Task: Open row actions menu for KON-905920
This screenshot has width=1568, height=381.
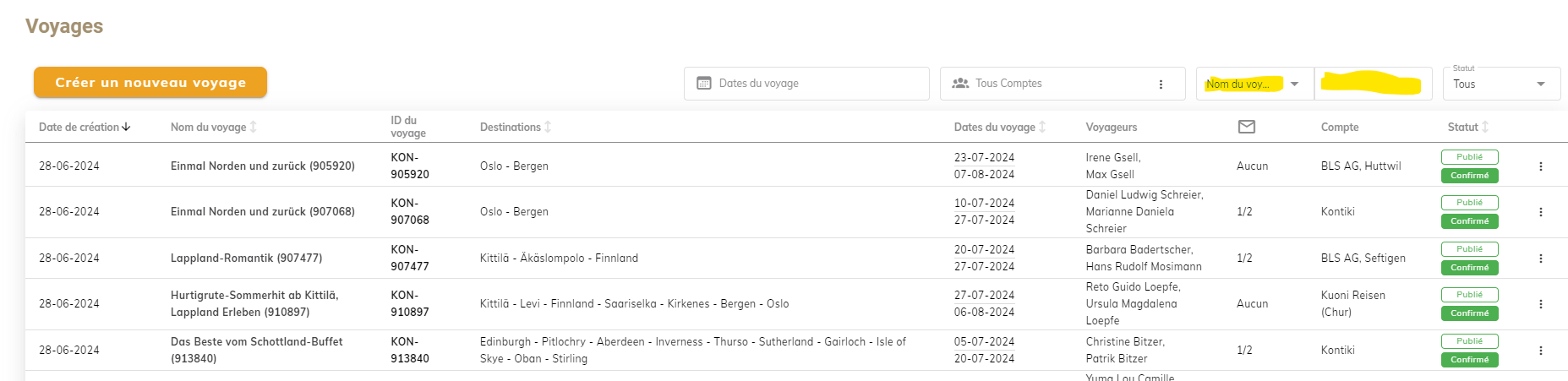Action: pos(1540,166)
